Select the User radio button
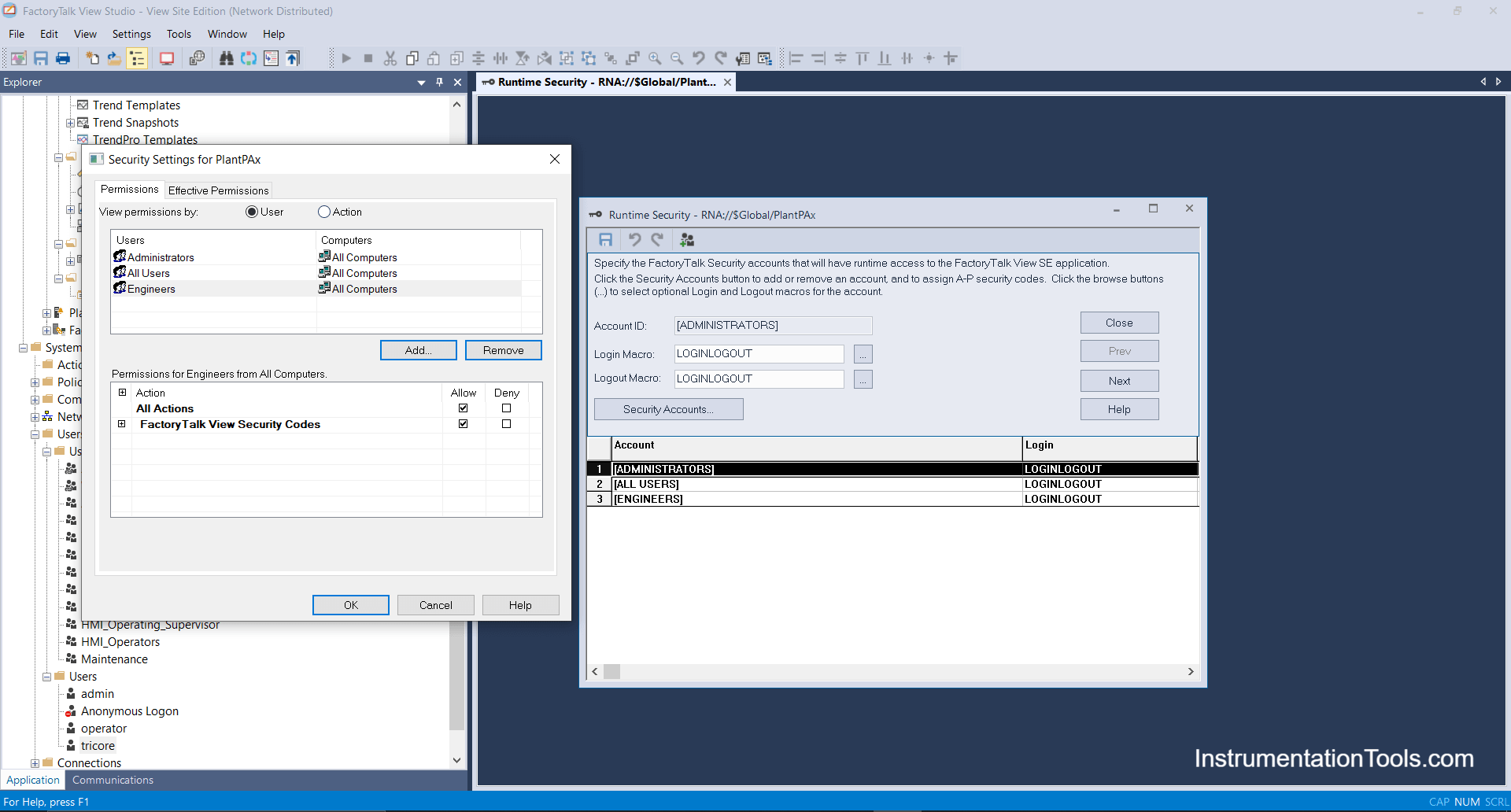Image resolution: width=1511 pixels, height=812 pixels. (252, 212)
